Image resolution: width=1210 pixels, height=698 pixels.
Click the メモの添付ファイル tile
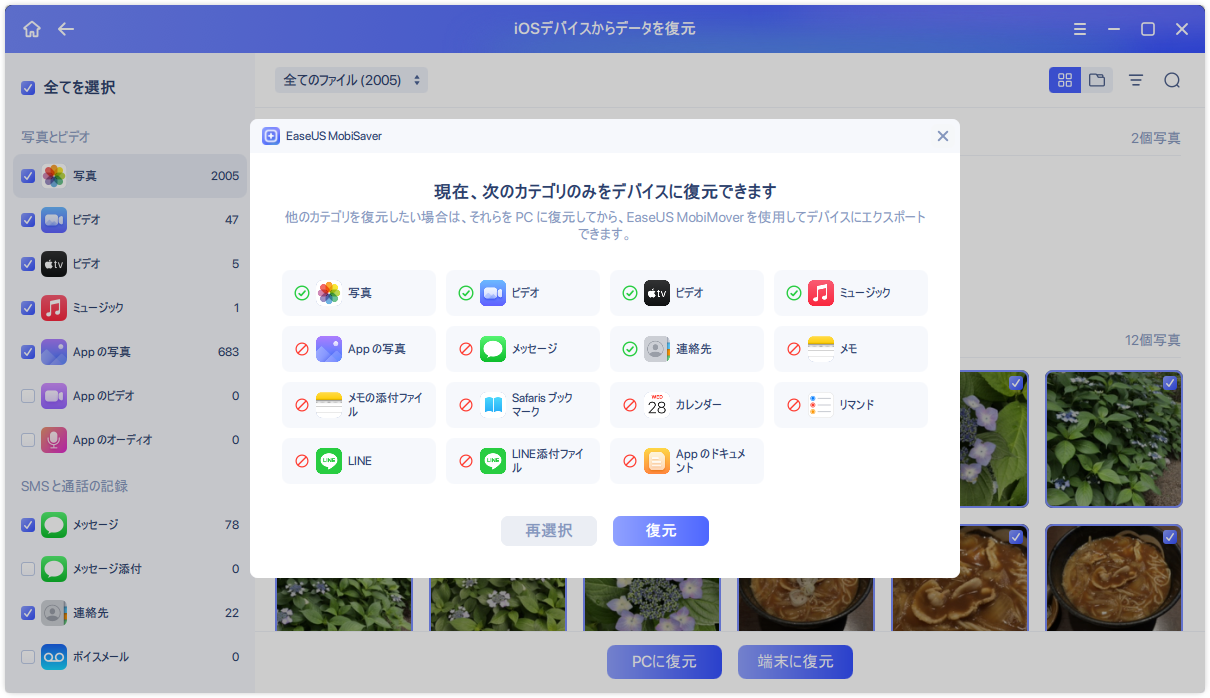(359, 405)
